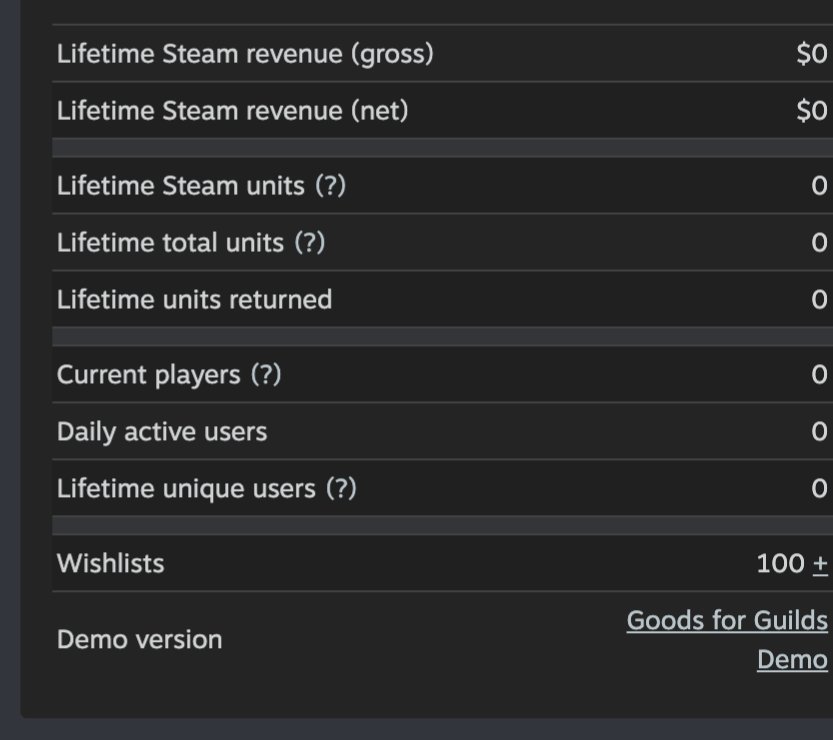Viewport: 833px width, 740px height.
Task: Click the Daily active users value 0
Action: [820, 431]
